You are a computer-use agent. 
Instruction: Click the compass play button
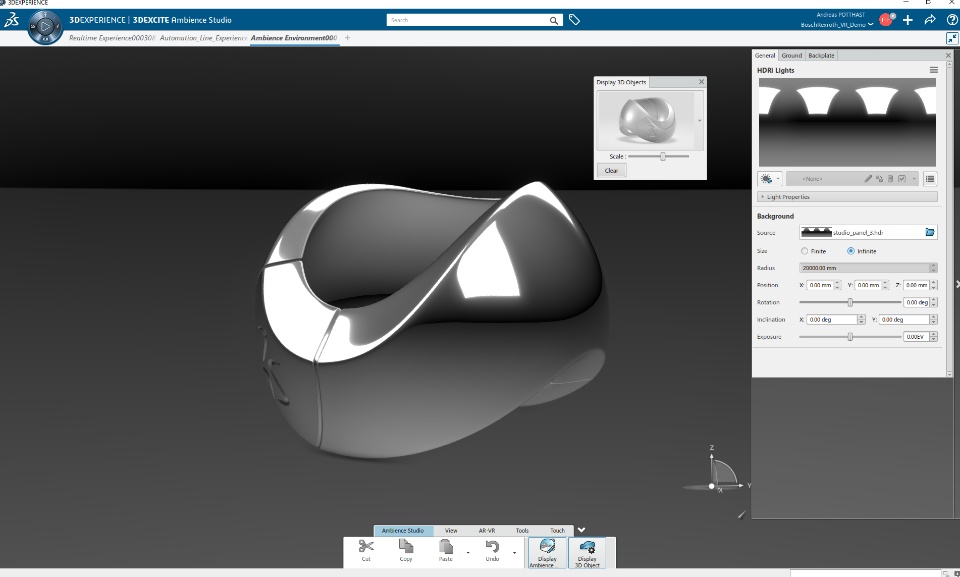tap(45, 26)
